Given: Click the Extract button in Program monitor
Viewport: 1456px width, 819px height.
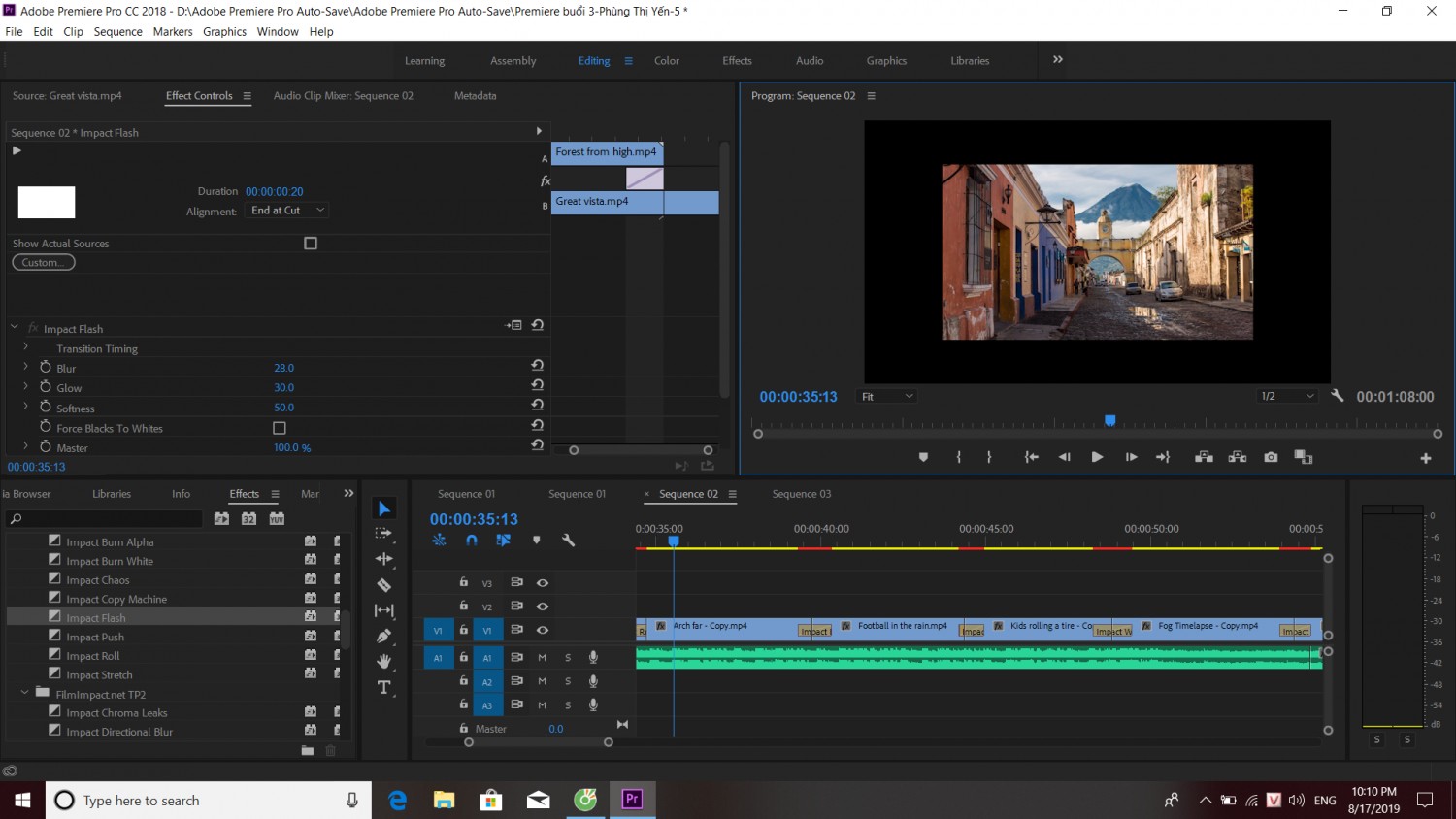Looking at the screenshot, I should (x=1238, y=457).
